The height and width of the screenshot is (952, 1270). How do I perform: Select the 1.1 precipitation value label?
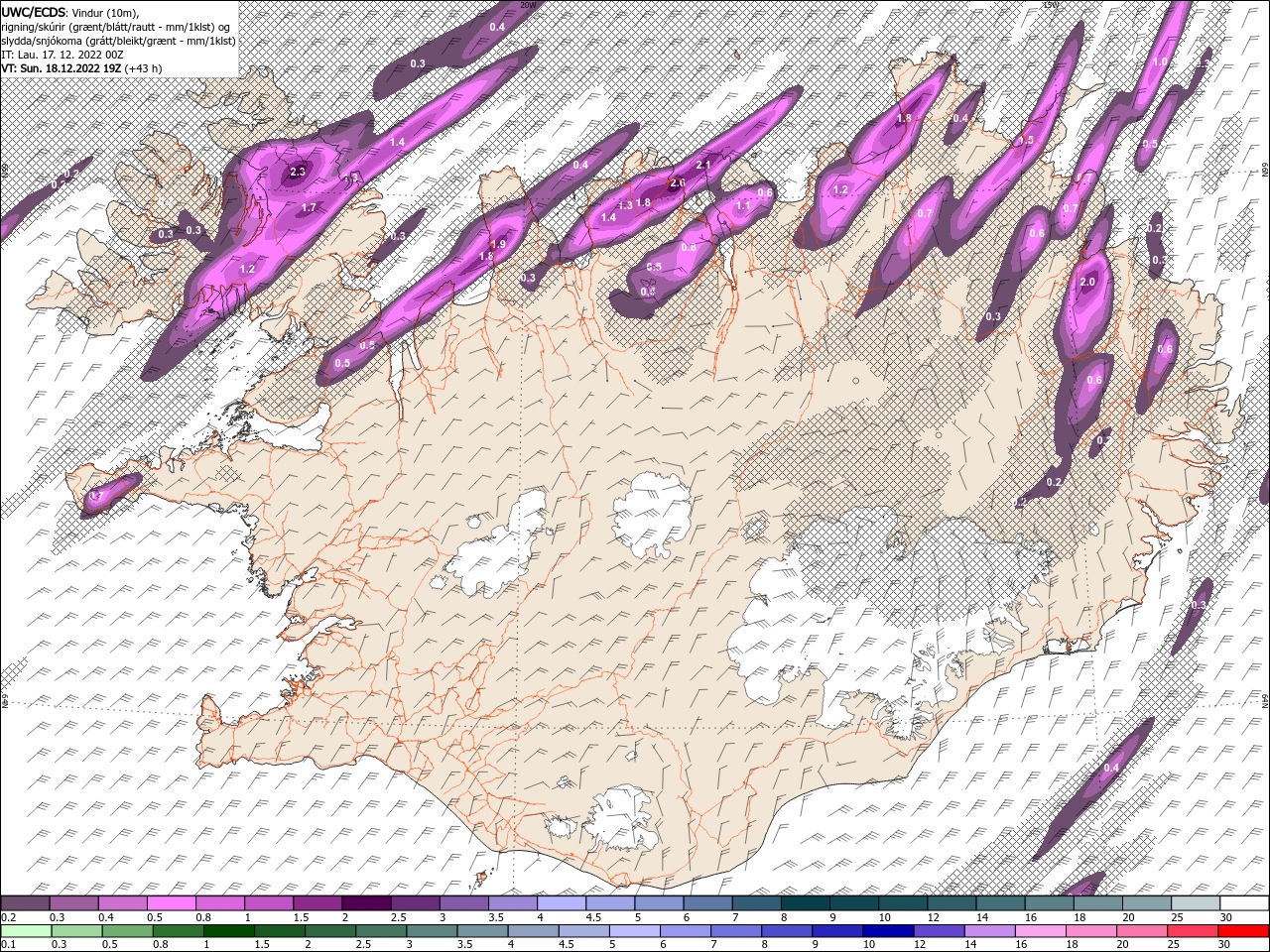(743, 206)
